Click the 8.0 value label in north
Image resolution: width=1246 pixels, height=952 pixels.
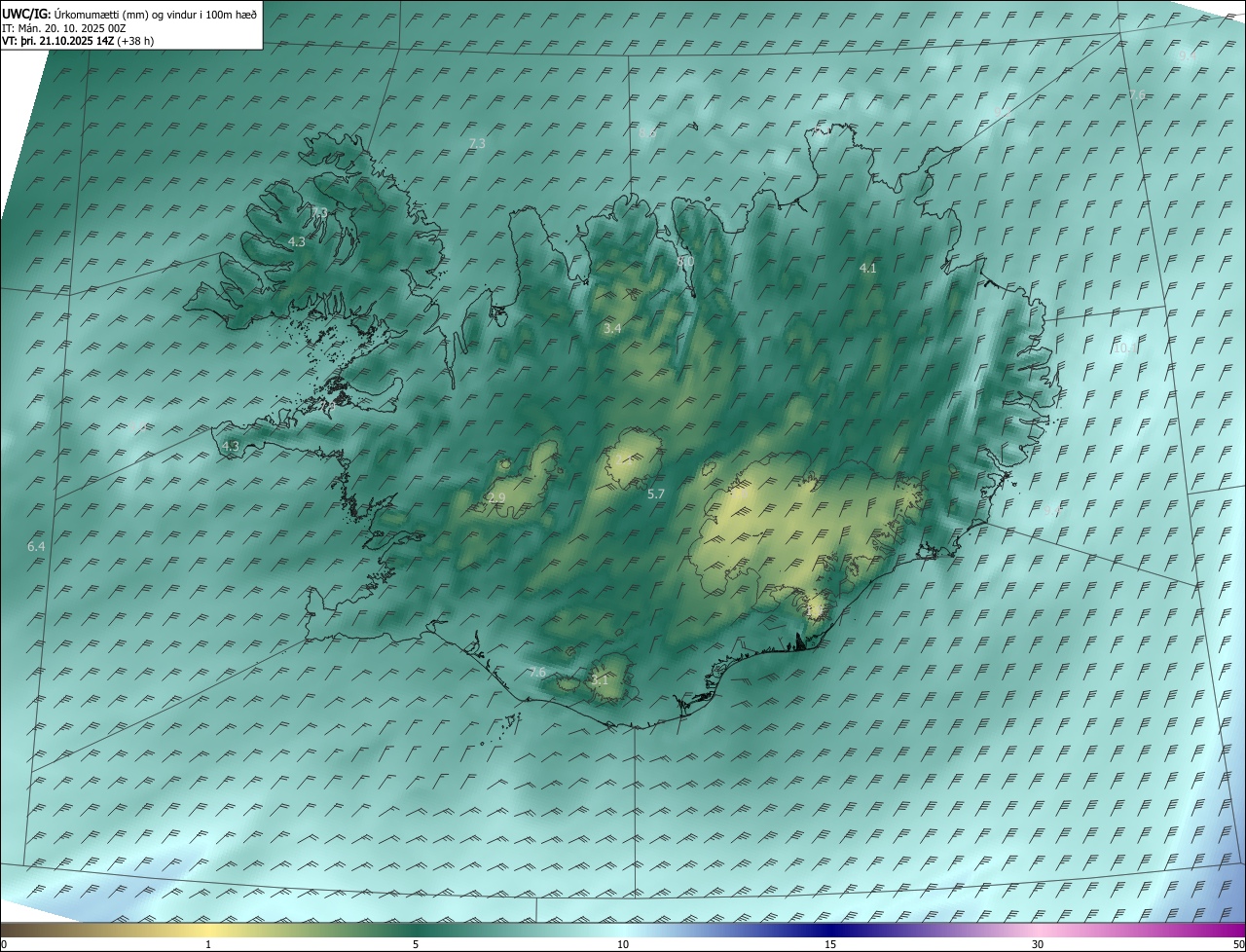[x=685, y=262]
